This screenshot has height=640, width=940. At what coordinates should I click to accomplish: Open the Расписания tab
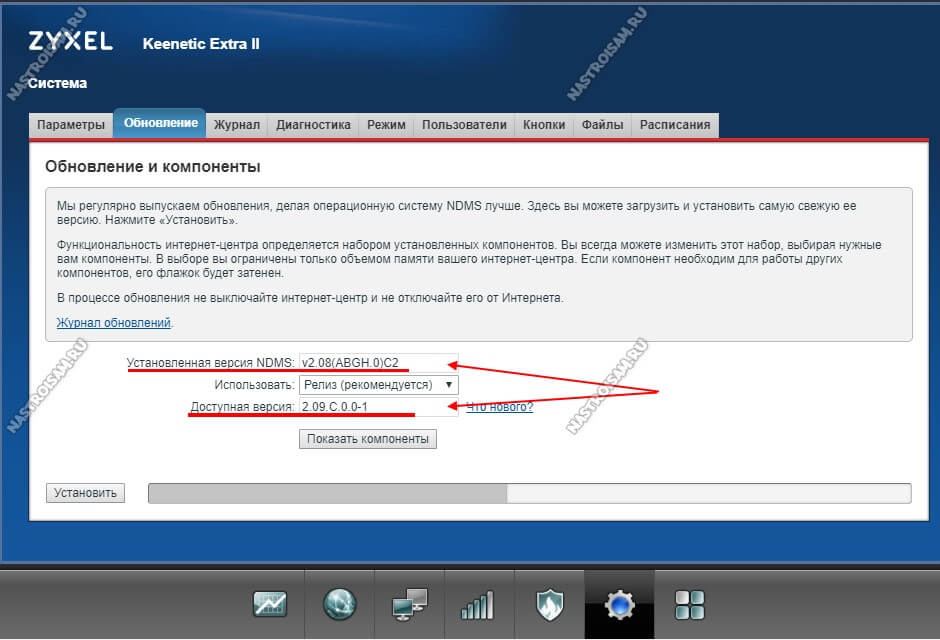tap(674, 125)
